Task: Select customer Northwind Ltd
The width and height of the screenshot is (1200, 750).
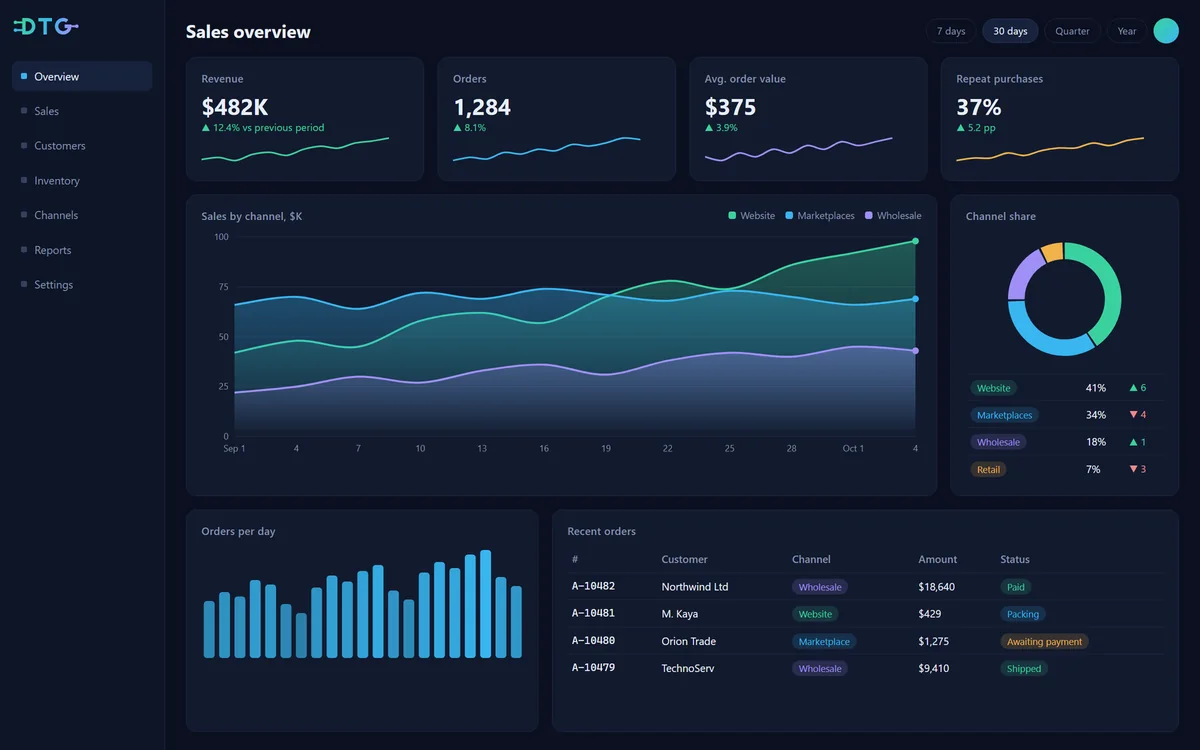Action: (695, 587)
